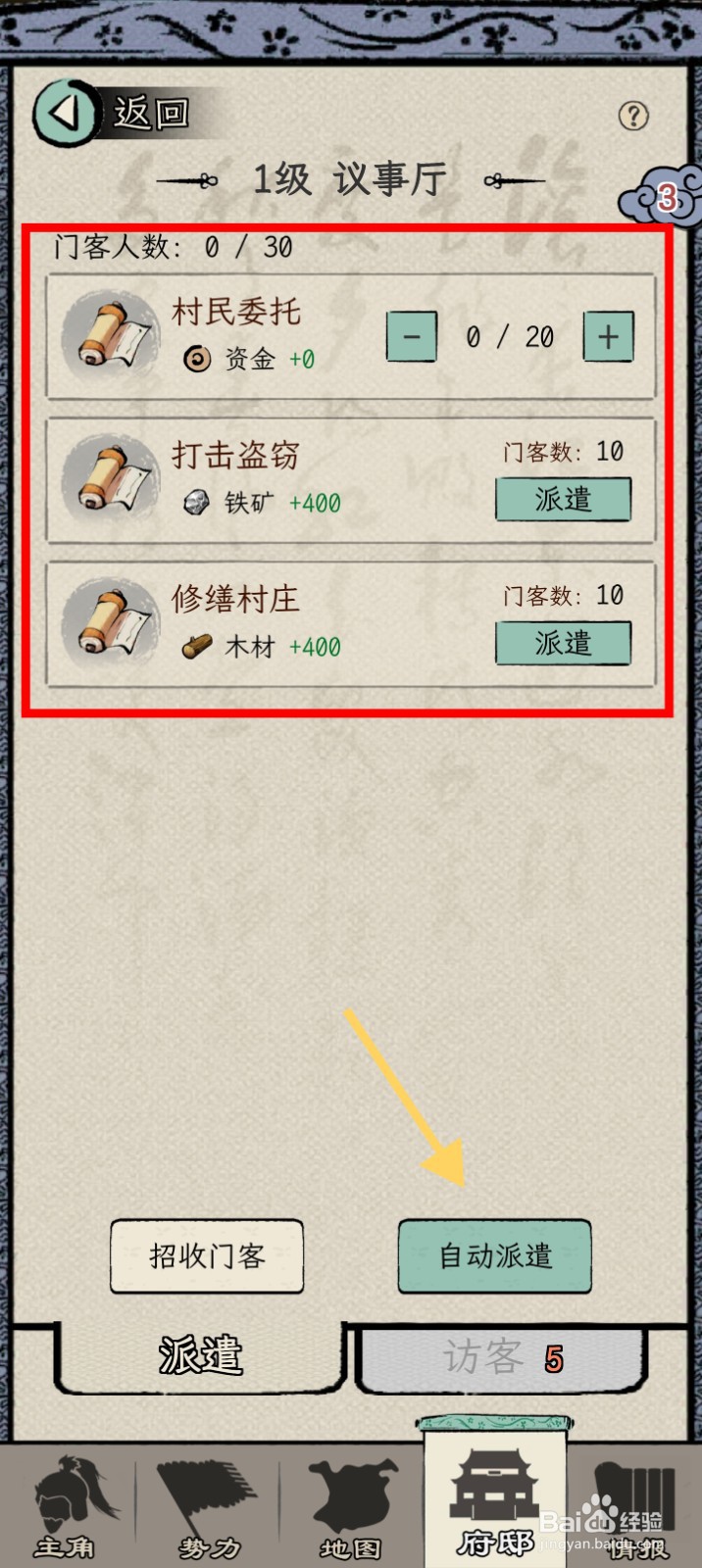Tap the 村民委托 0 / 20 counter value
Screen dimensions: 702x1568
(x=510, y=337)
